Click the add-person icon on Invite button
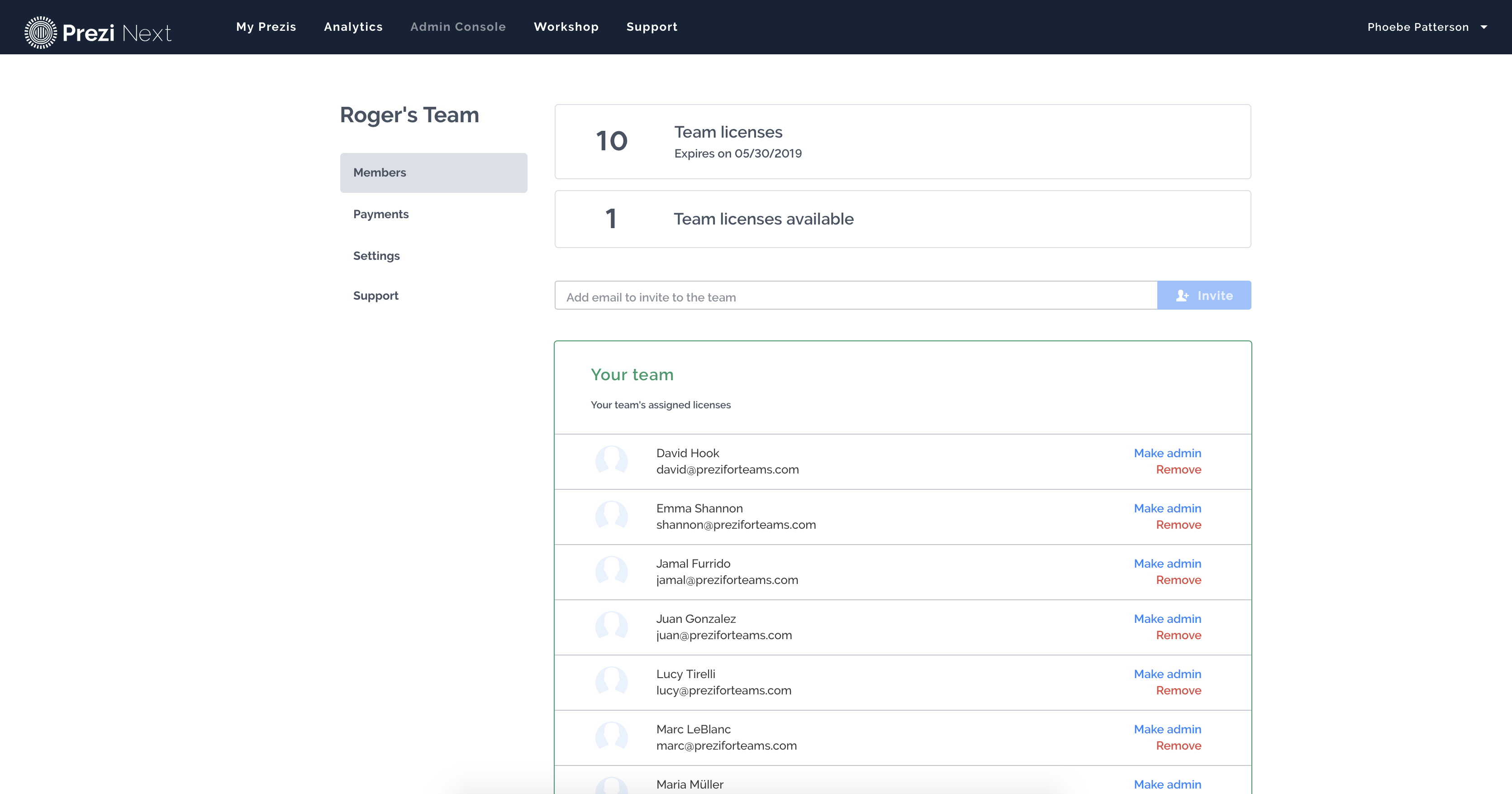Image resolution: width=1512 pixels, height=794 pixels. point(1182,296)
